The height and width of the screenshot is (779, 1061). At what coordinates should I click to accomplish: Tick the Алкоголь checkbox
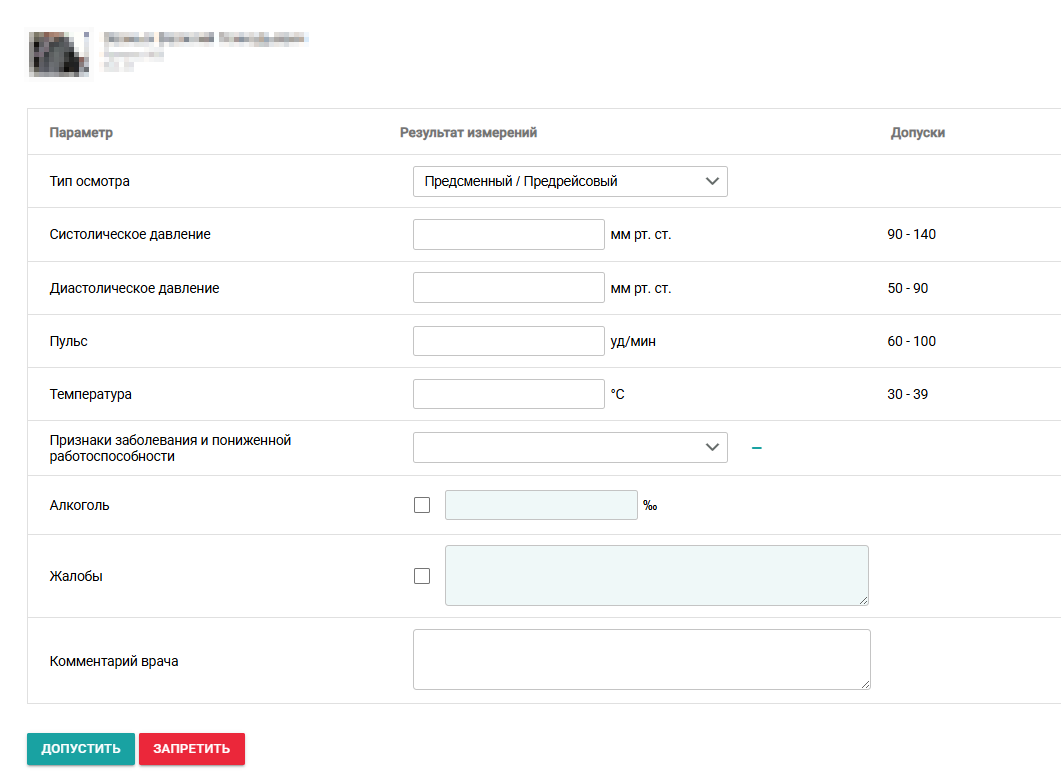click(422, 505)
